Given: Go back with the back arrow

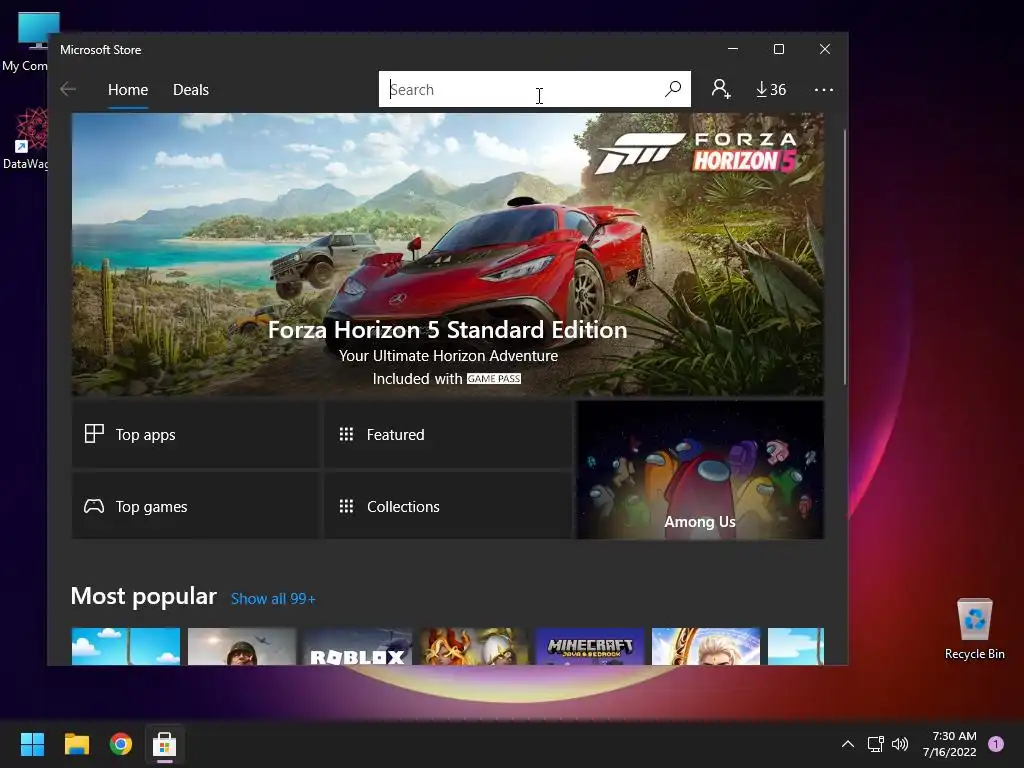Looking at the screenshot, I should tap(68, 89).
